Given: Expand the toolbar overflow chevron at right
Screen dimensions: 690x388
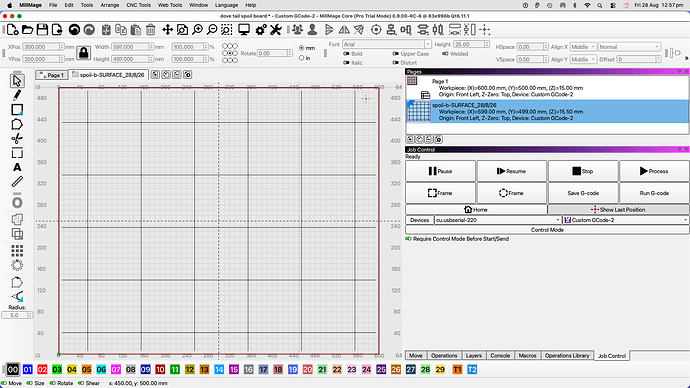Looking at the screenshot, I should click(686, 58).
